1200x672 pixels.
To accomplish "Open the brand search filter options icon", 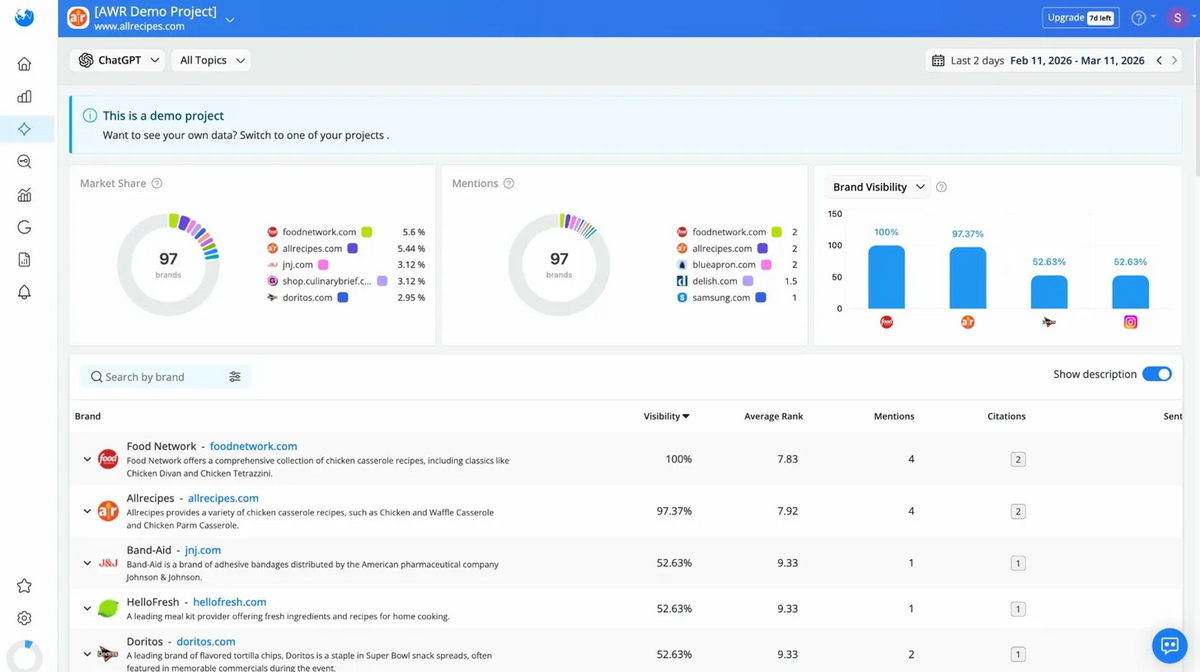I will tap(235, 377).
